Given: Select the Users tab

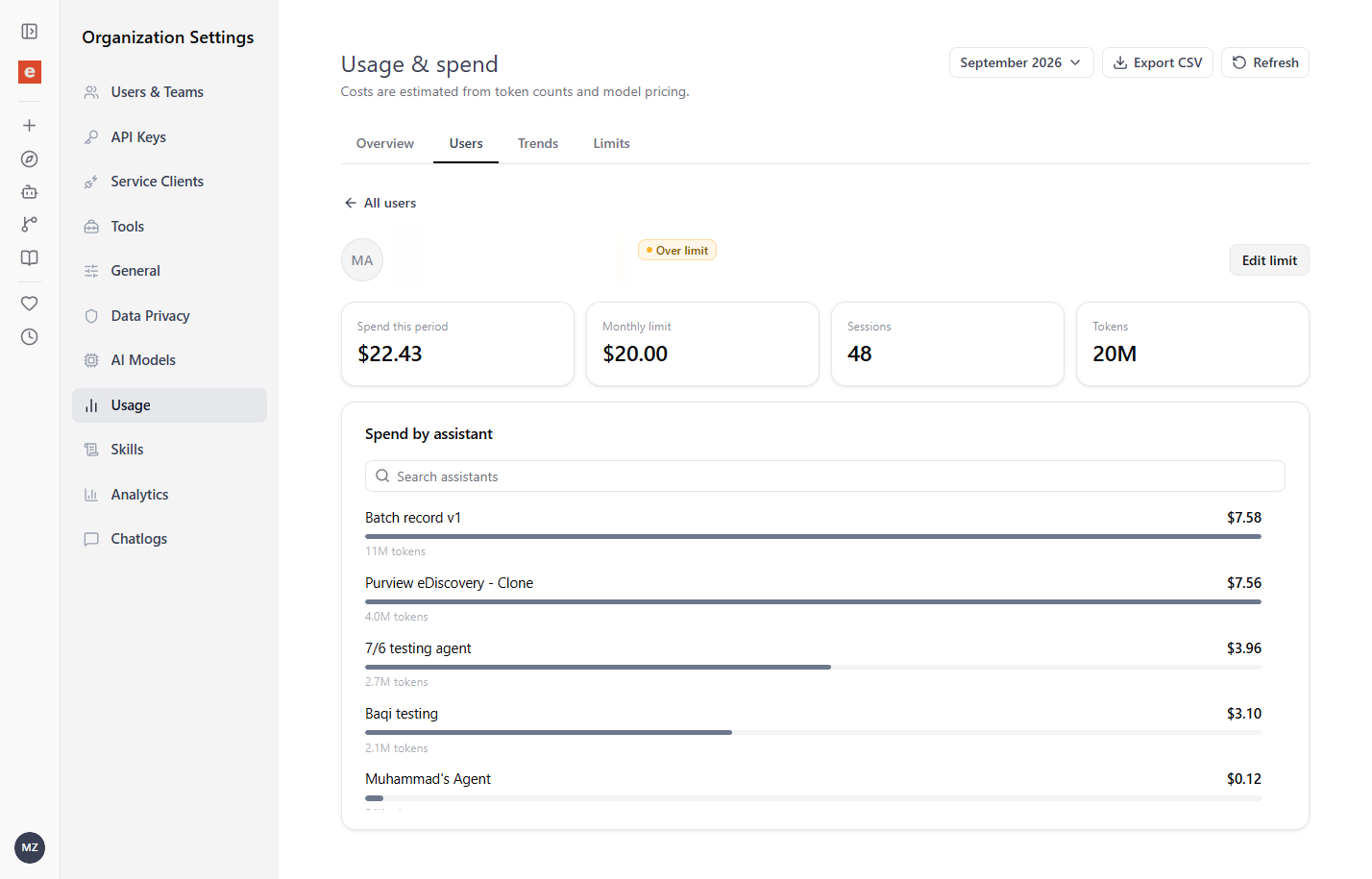Looking at the screenshot, I should pyautogui.click(x=466, y=143).
